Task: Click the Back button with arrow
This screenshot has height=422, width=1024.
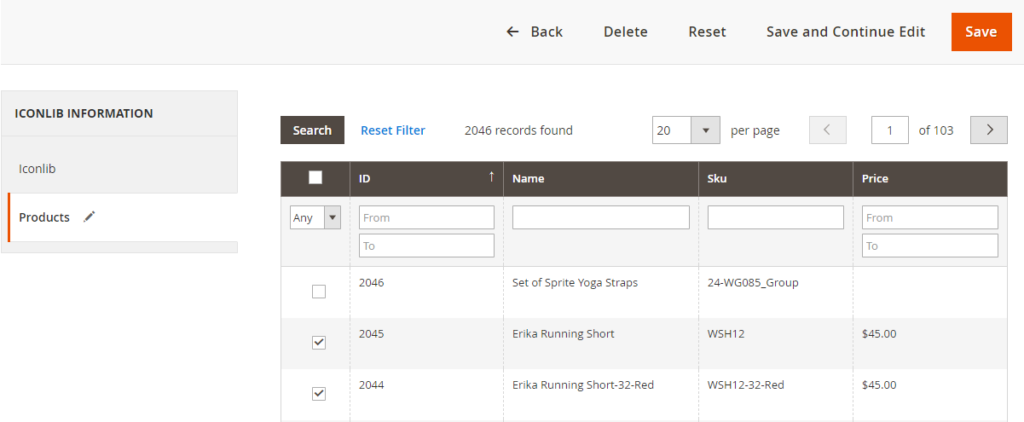Action: tap(534, 32)
